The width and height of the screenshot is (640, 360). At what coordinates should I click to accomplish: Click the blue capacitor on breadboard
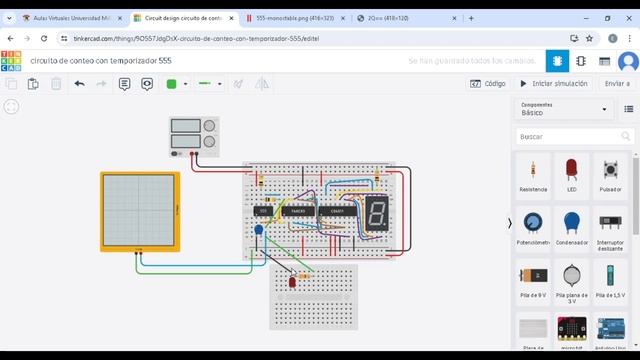pyautogui.click(x=259, y=230)
